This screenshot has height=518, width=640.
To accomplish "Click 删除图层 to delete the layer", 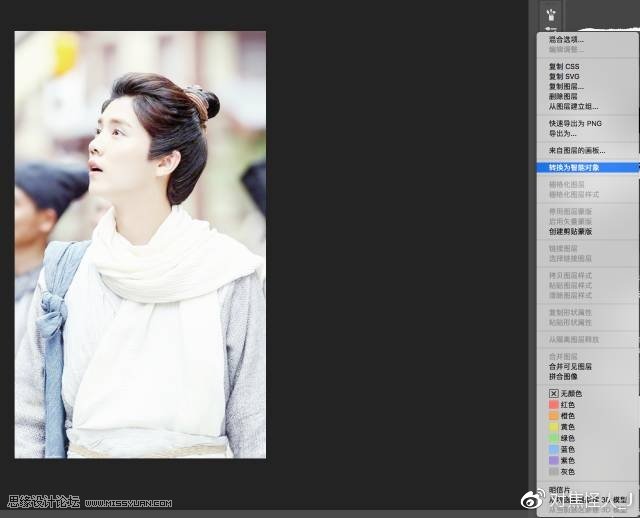I will (x=563, y=96).
